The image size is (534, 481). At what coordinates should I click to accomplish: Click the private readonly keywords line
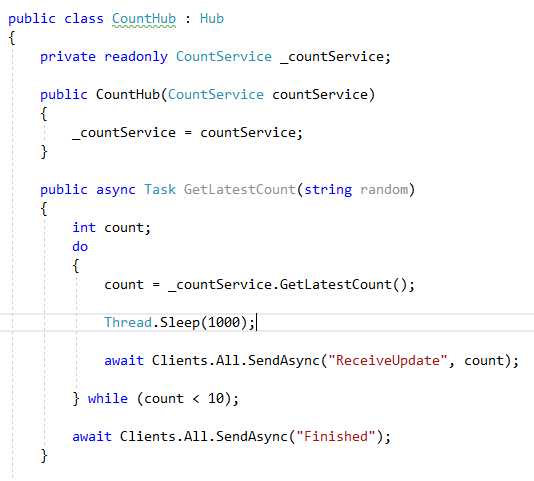pyautogui.click(x=104, y=57)
